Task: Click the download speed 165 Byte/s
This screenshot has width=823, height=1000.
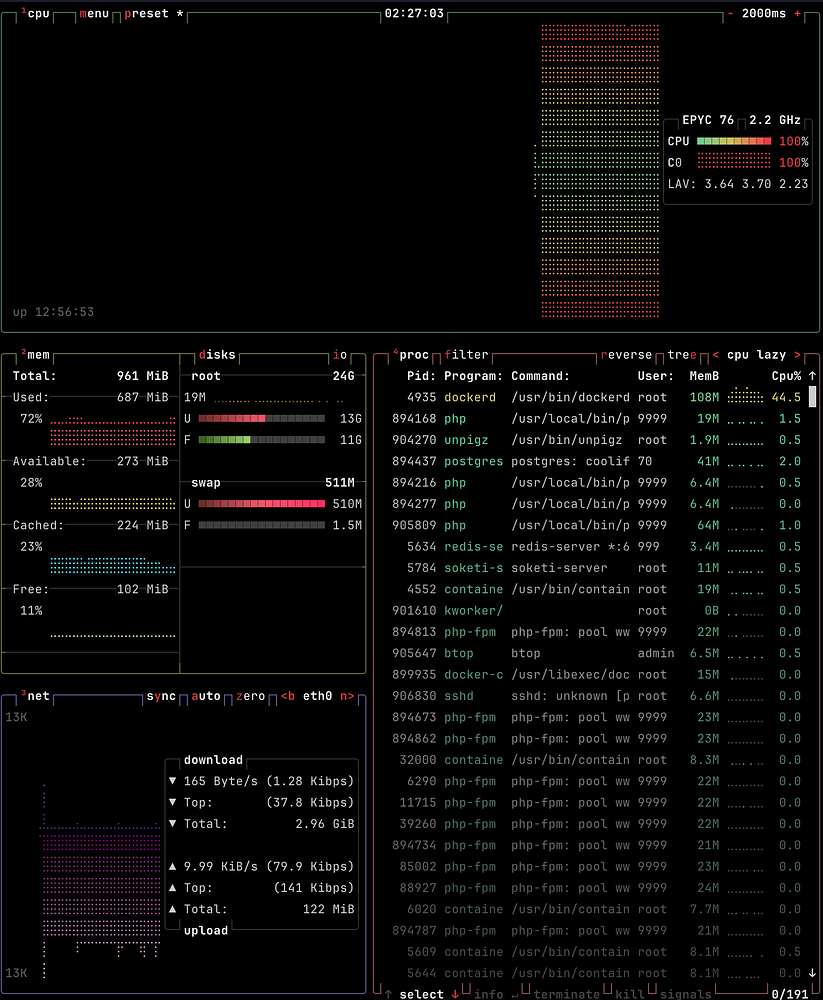Action: (x=221, y=781)
